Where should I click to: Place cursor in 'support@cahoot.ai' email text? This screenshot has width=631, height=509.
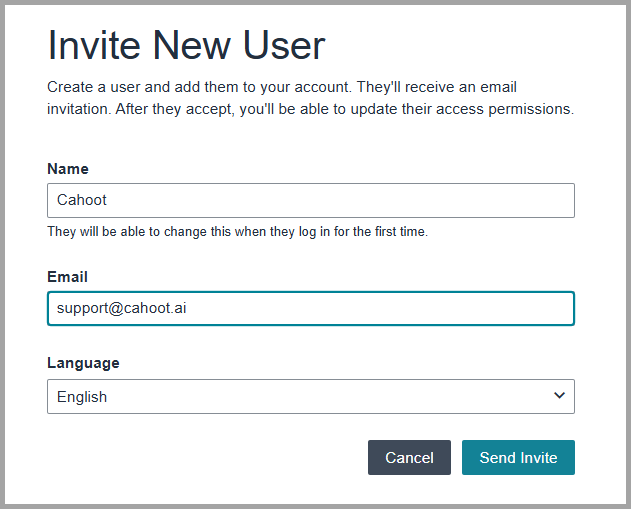(122, 309)
